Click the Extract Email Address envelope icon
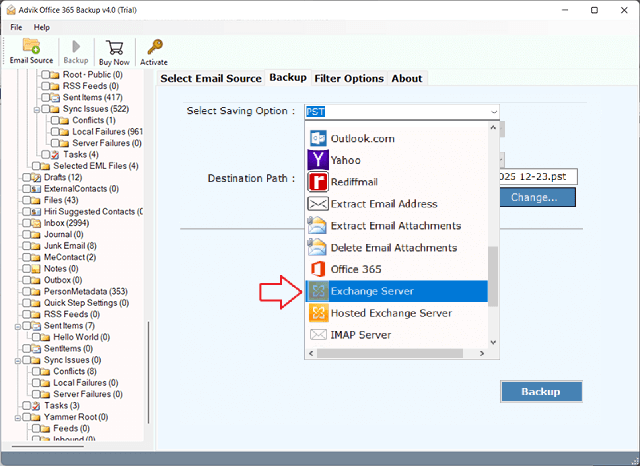640x466 pixels. [x=318, y=204]
